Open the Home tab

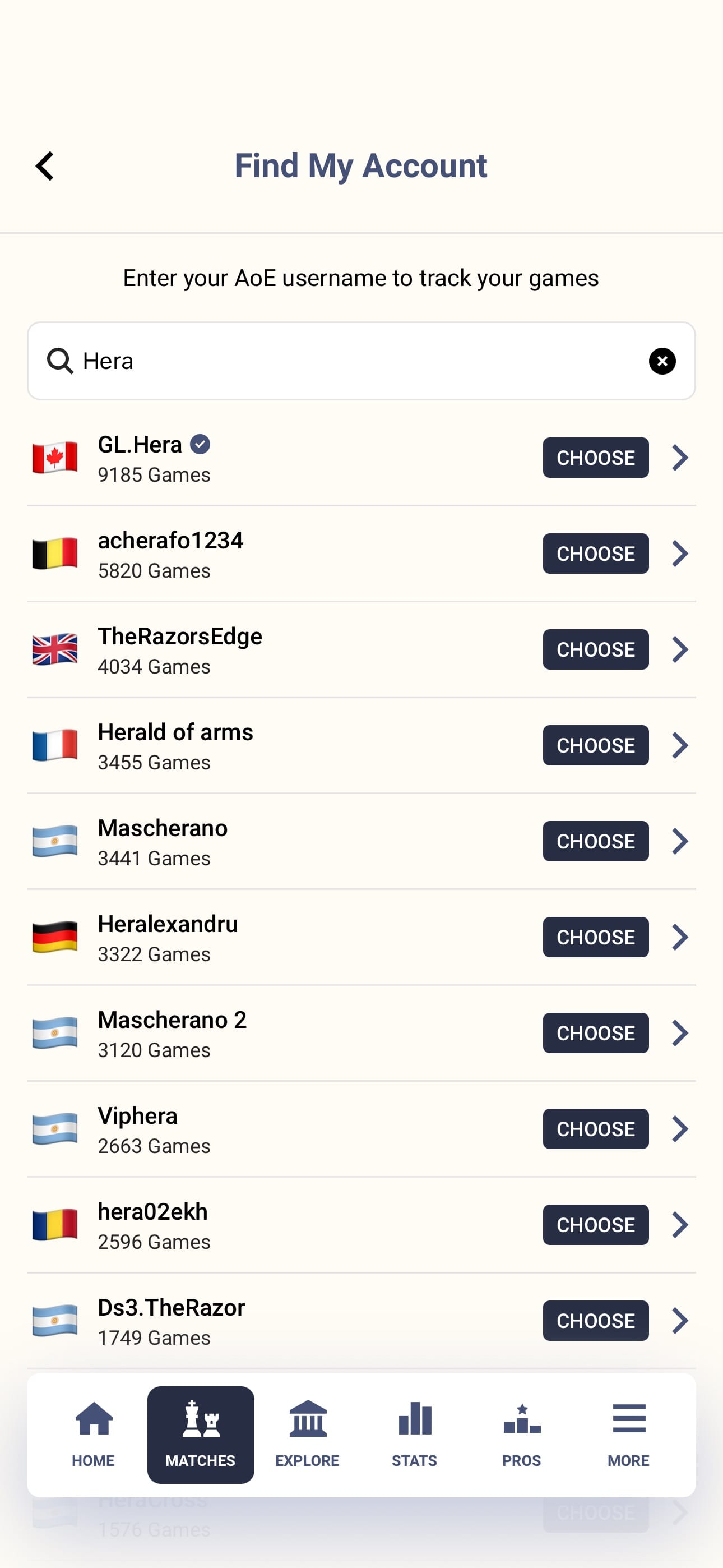[94, 1434]
